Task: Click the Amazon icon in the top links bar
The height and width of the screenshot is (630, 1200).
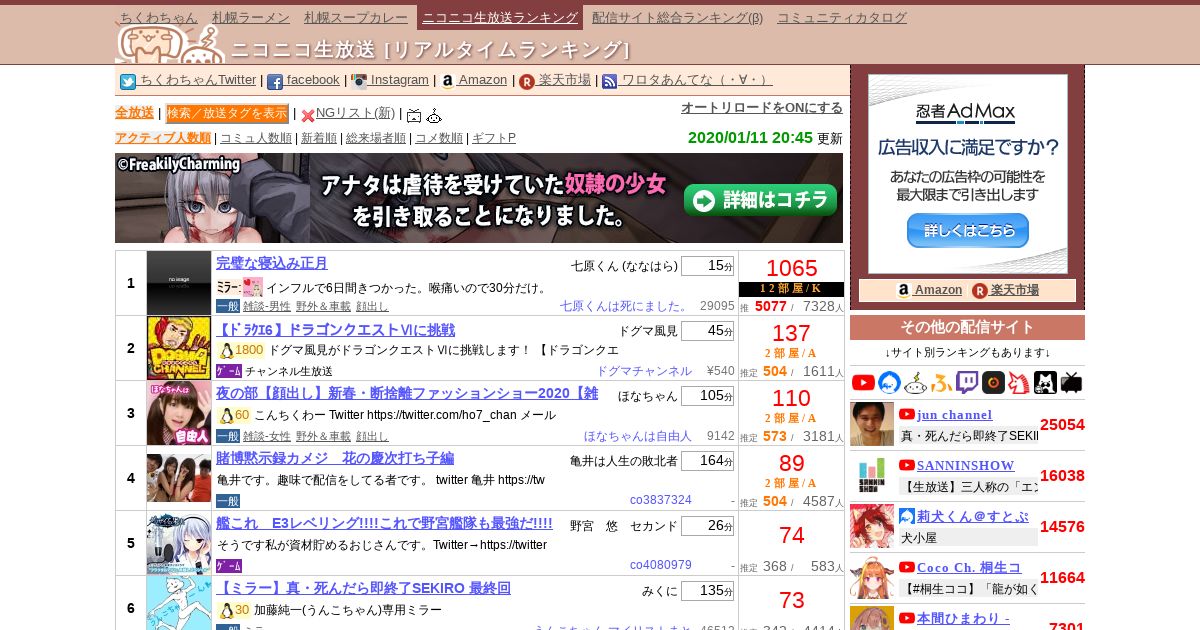Action: click(x=448, y=82)
